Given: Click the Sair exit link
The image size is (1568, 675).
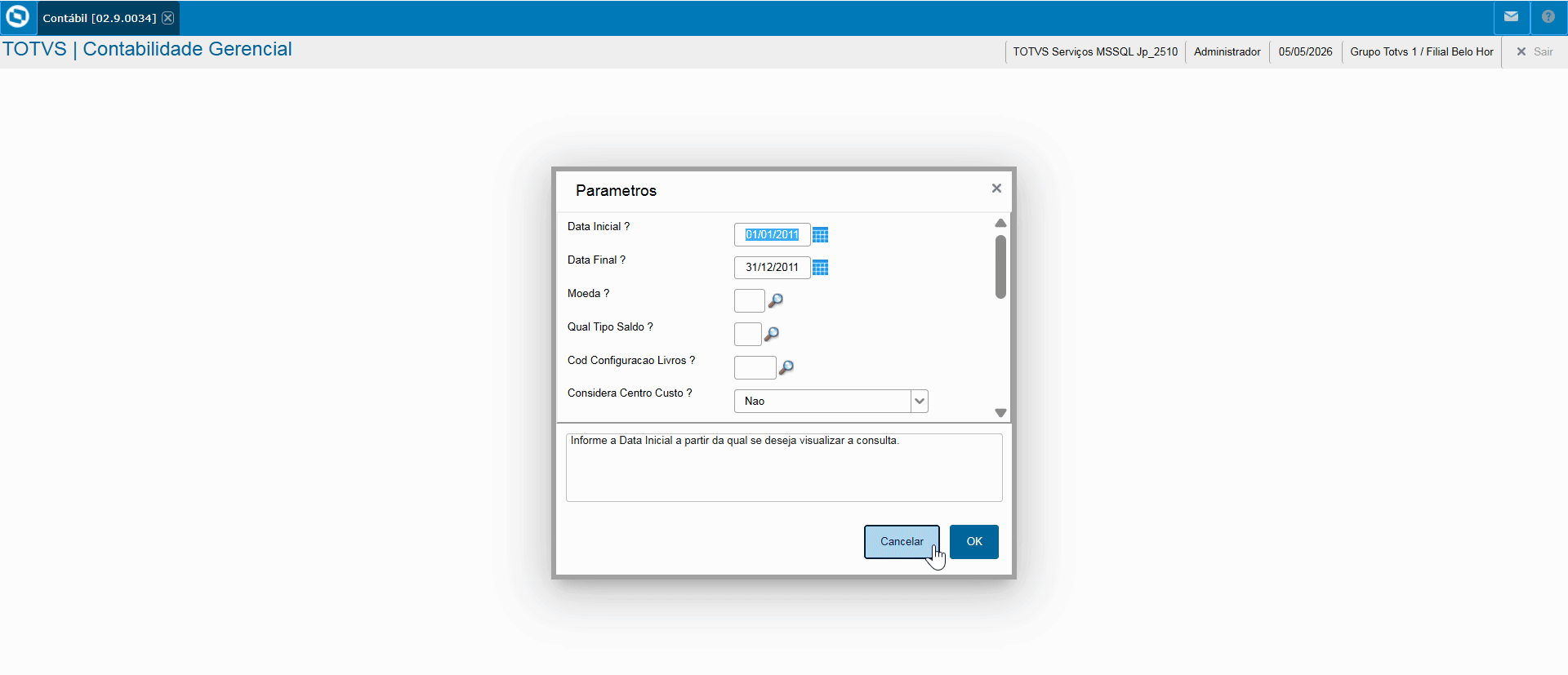Looking at the screenshot, I should click(x=1535, y=51).
